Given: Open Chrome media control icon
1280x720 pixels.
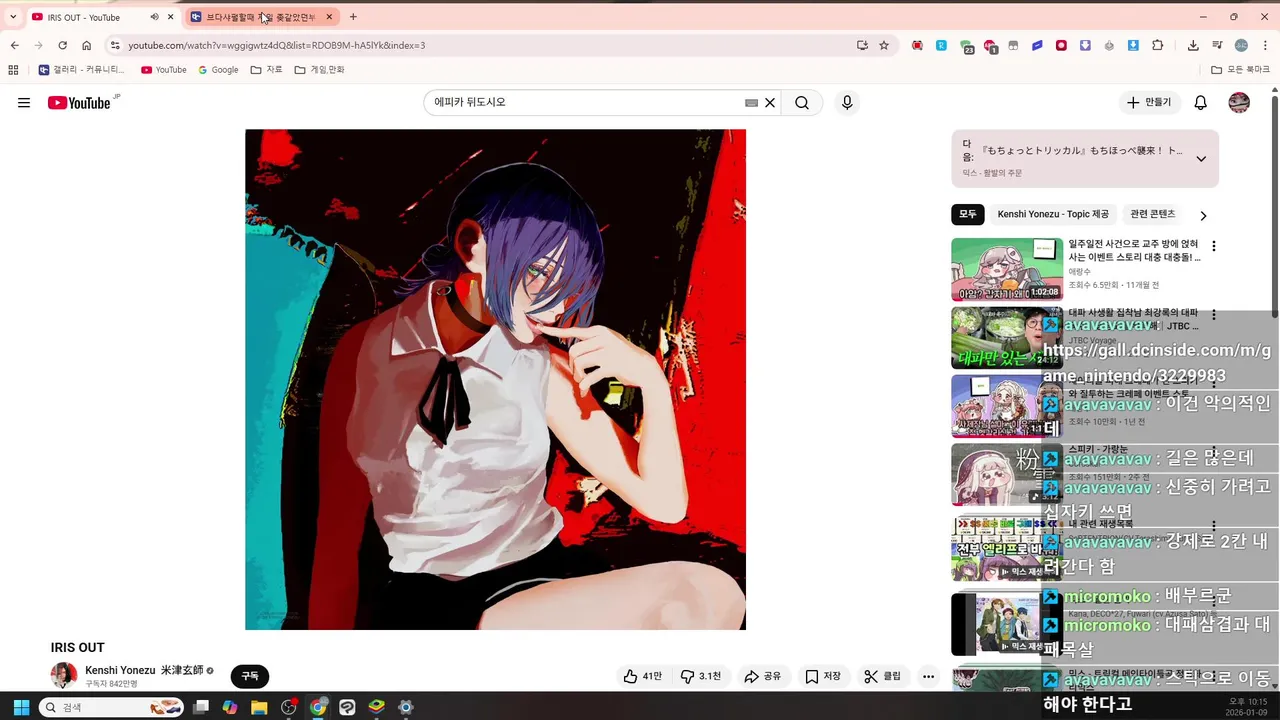Looking at the screenshot, I should 1217,45.
